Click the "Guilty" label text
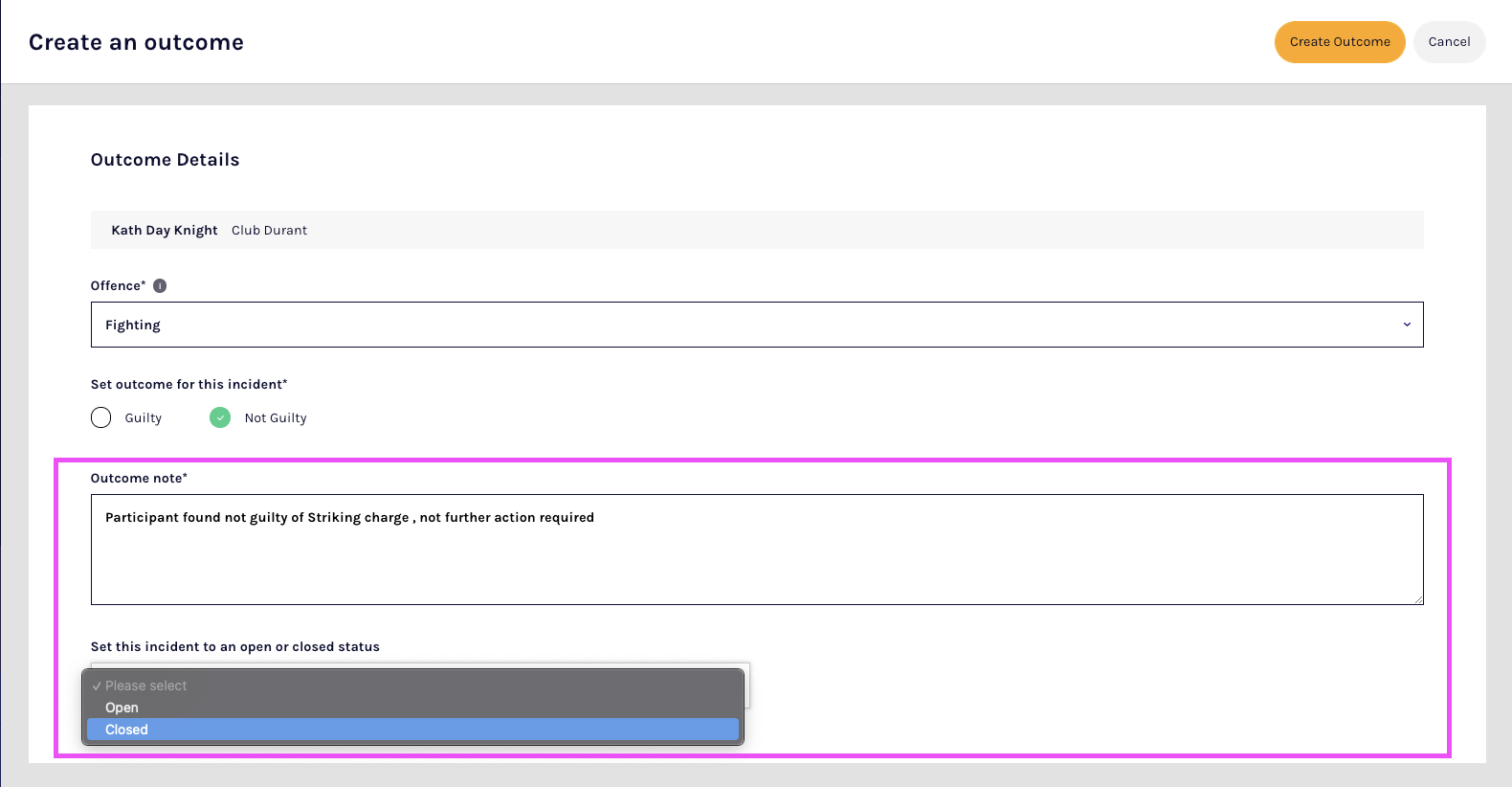This screenshot has height=787, width=1512. coord(144,418)
